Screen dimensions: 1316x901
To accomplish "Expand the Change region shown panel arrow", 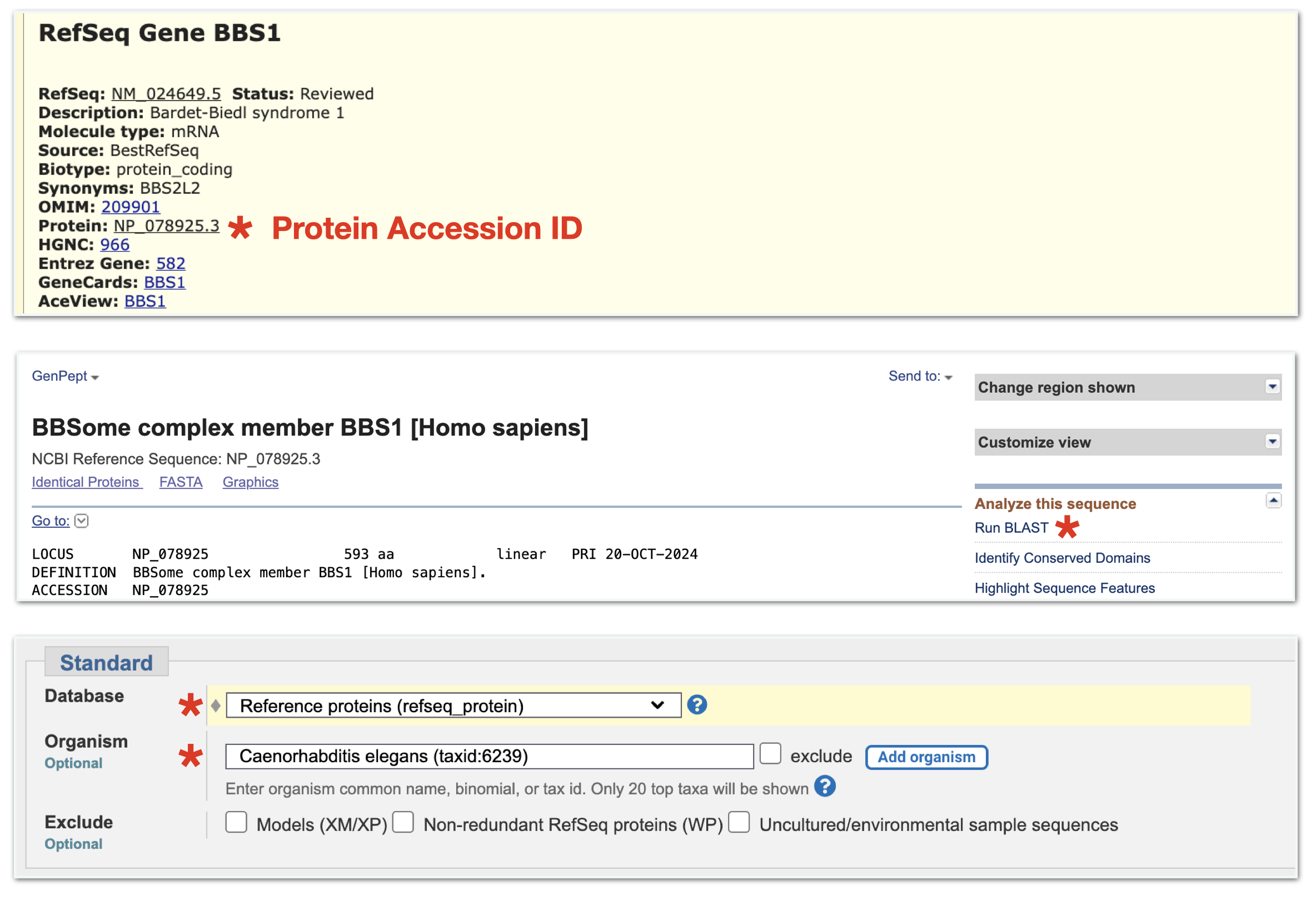I will coord(1272,387).
